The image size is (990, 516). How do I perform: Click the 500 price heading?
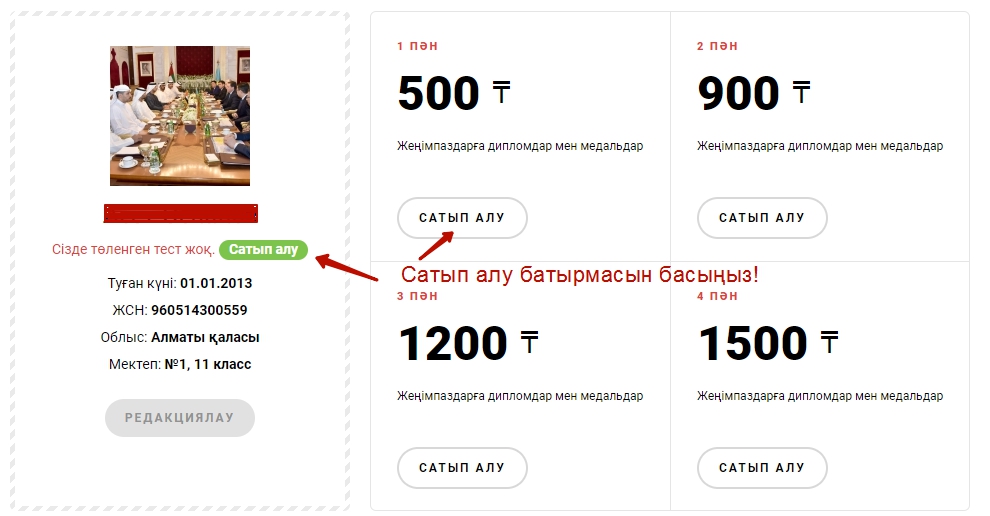point(439,93)
